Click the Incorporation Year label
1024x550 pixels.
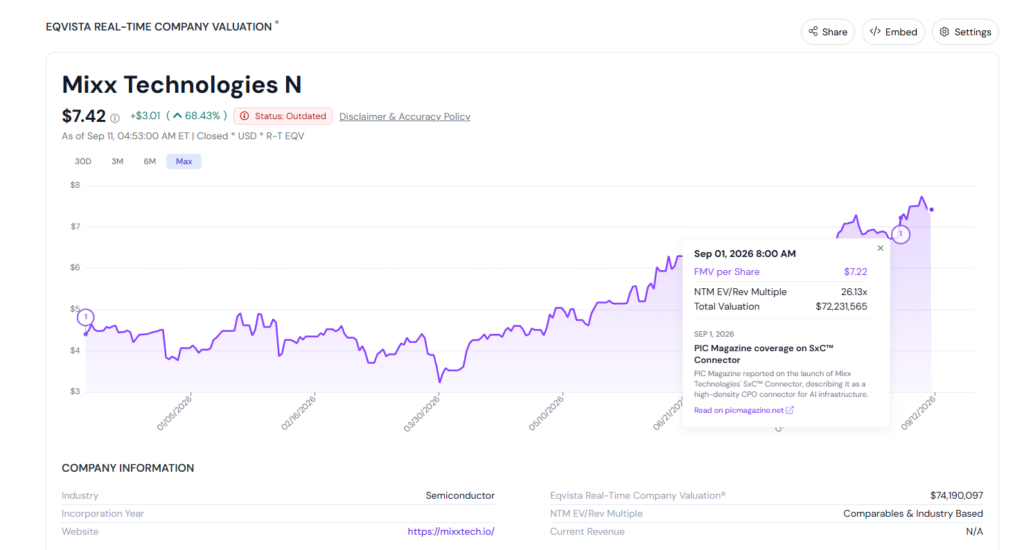[103, 513]
